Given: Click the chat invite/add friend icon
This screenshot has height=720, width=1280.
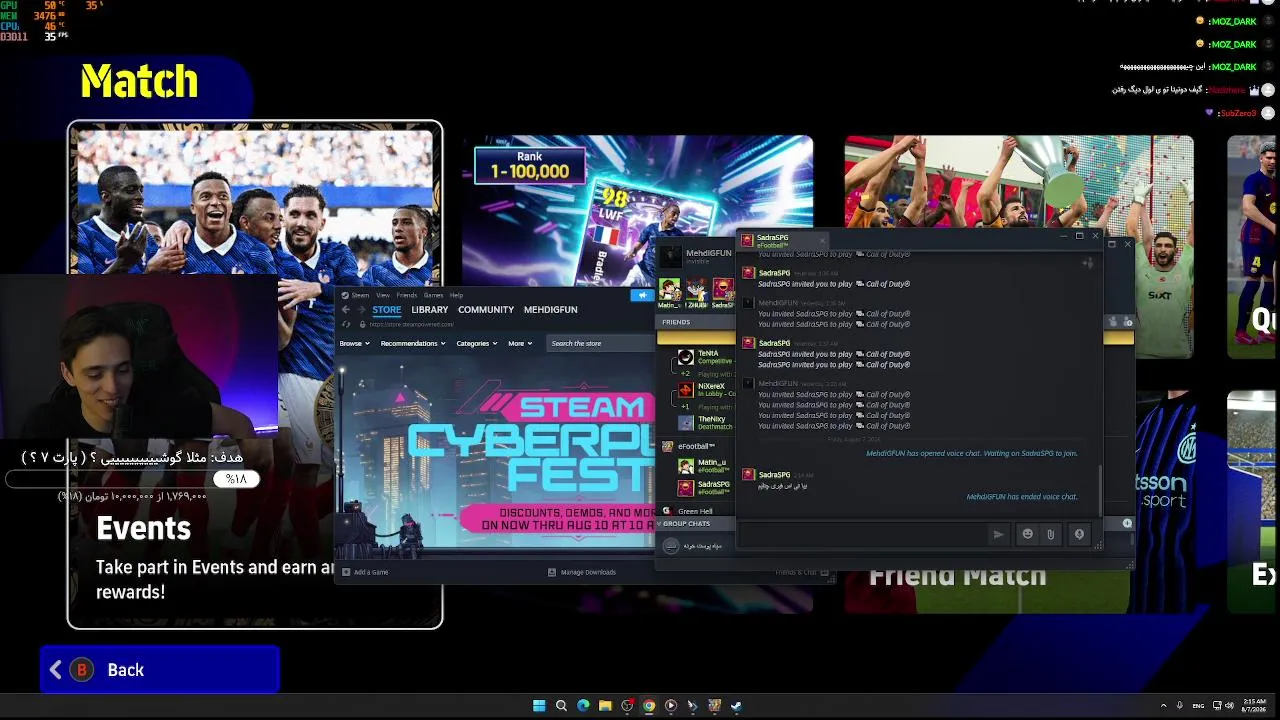Looking at the screenshot, I should [x=1088, y=263].
